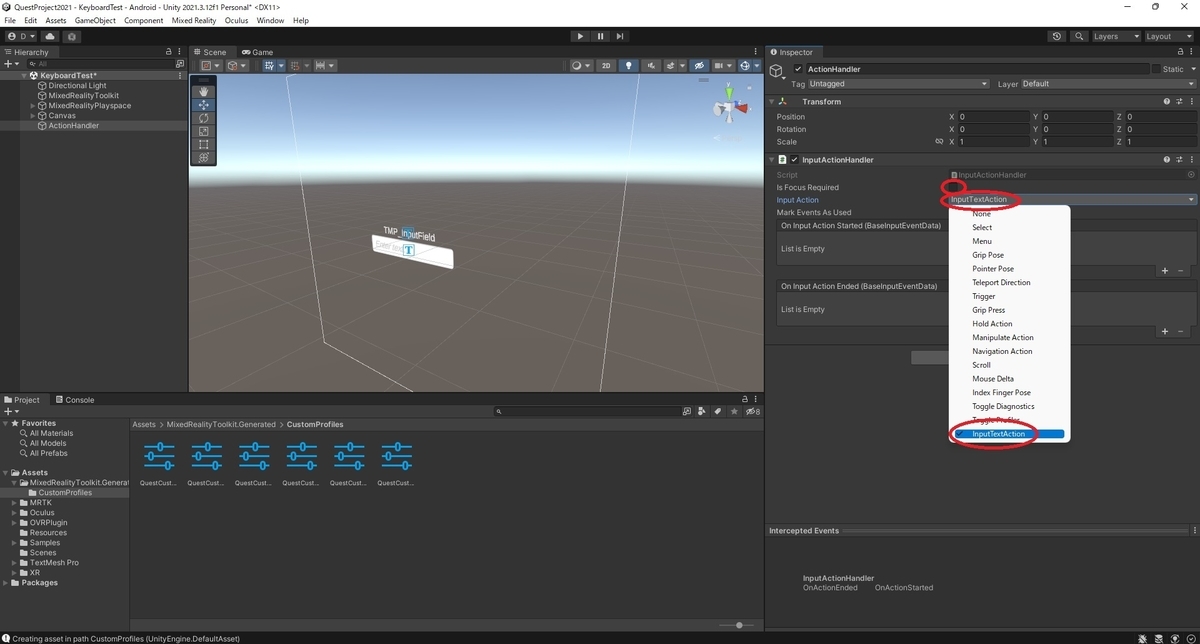
Task: Toggle the 2D view mode button
Action: (606, 66)
